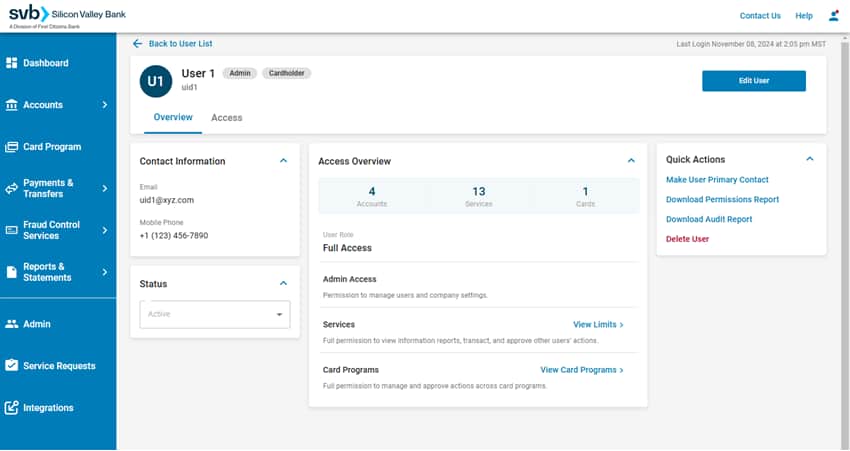Open Service Requests in the sidebar

tap(58, 366)
